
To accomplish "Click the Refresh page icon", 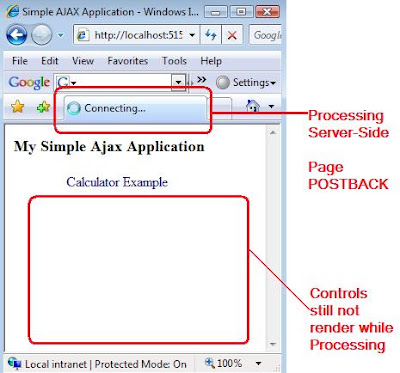I will pos(210,35).
